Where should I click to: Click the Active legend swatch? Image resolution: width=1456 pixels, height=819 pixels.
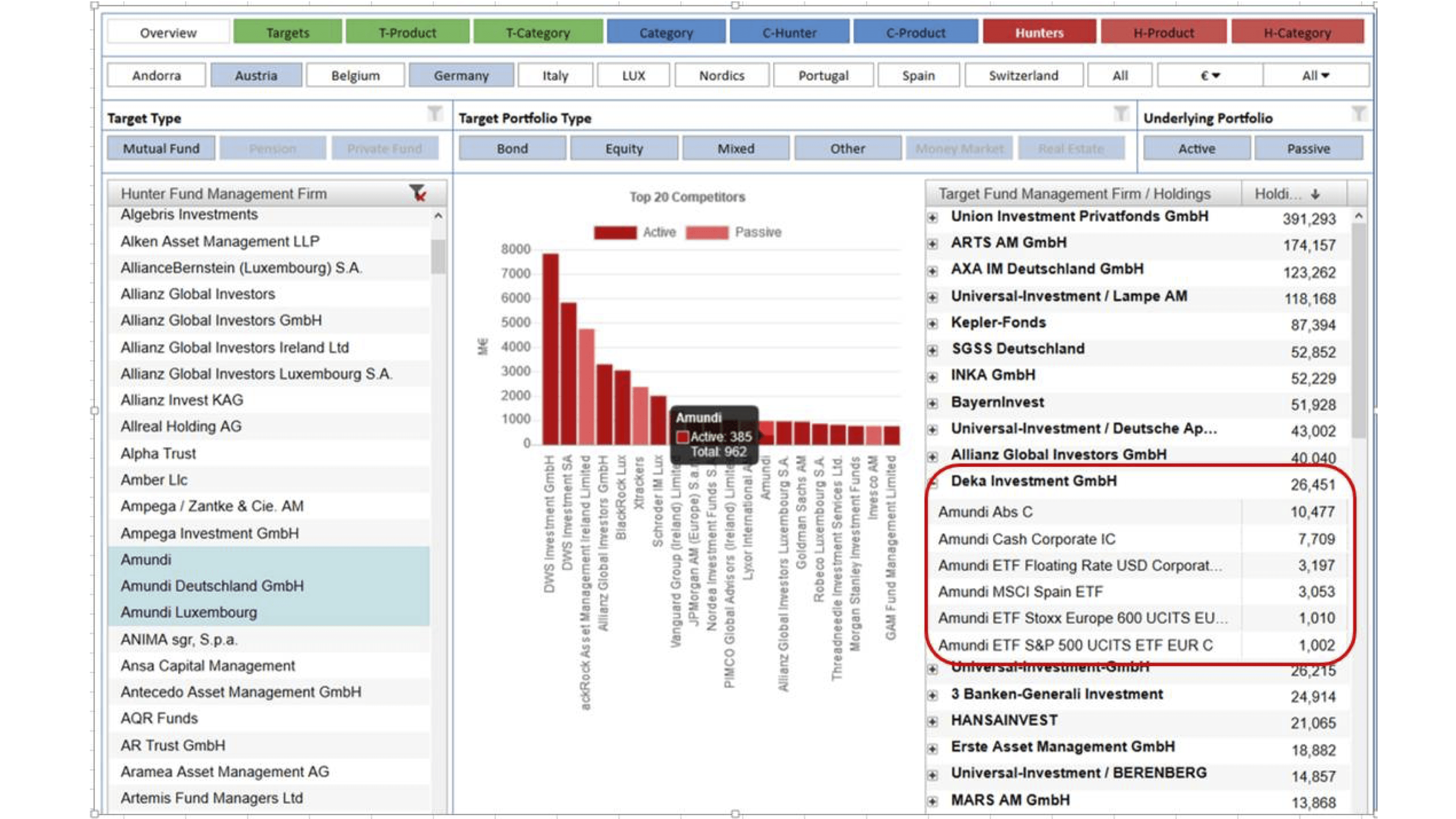[615, 232]
